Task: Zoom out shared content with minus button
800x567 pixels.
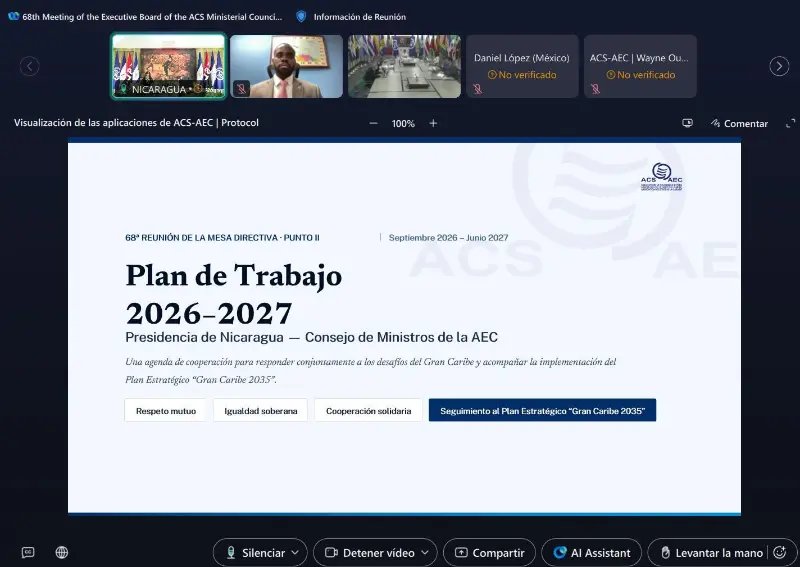Action: (373, 123)
